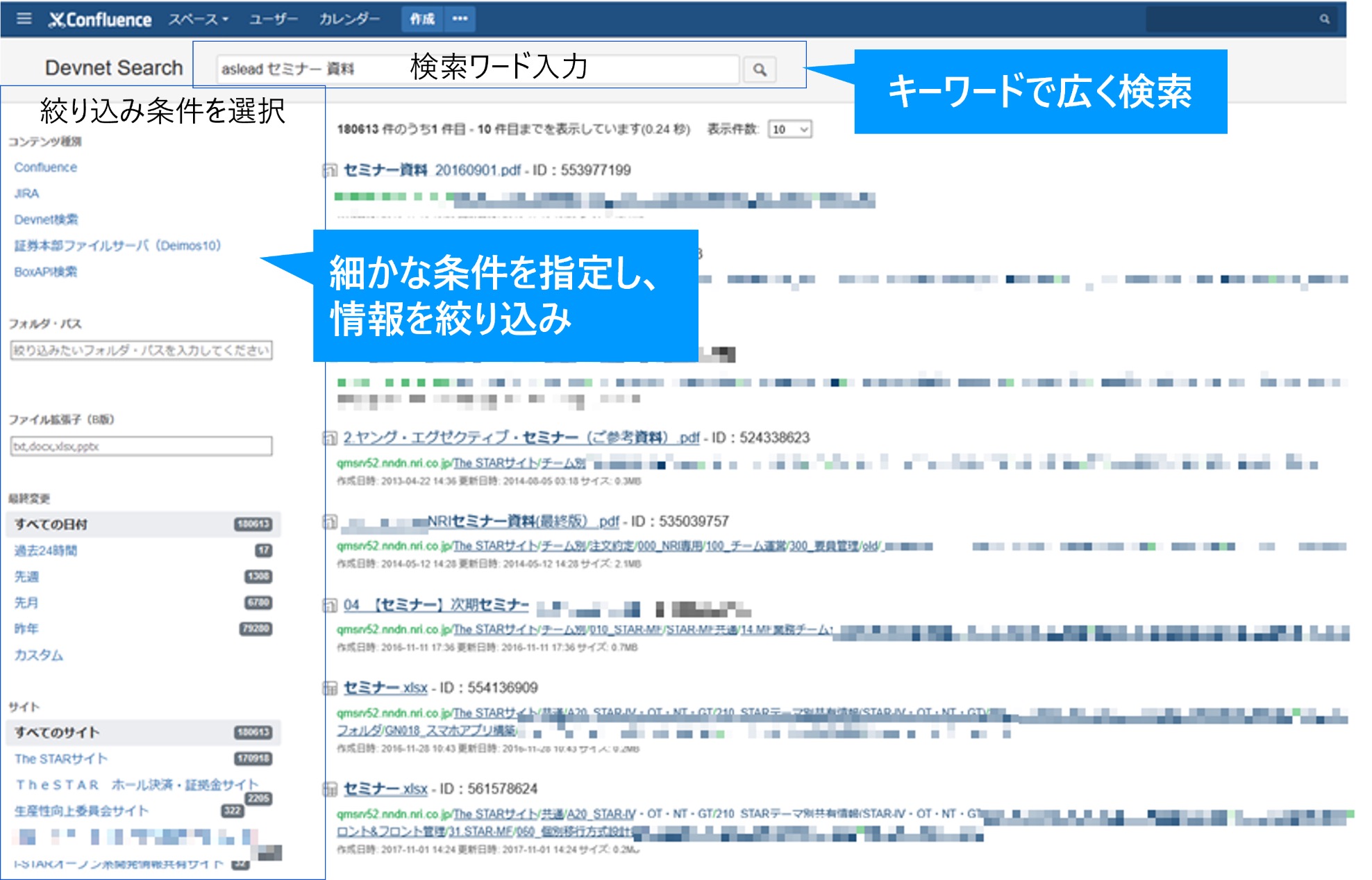Expand the 表示件数 10 dropdown
The image size is (1372, 880).
(x=789, y=130)
